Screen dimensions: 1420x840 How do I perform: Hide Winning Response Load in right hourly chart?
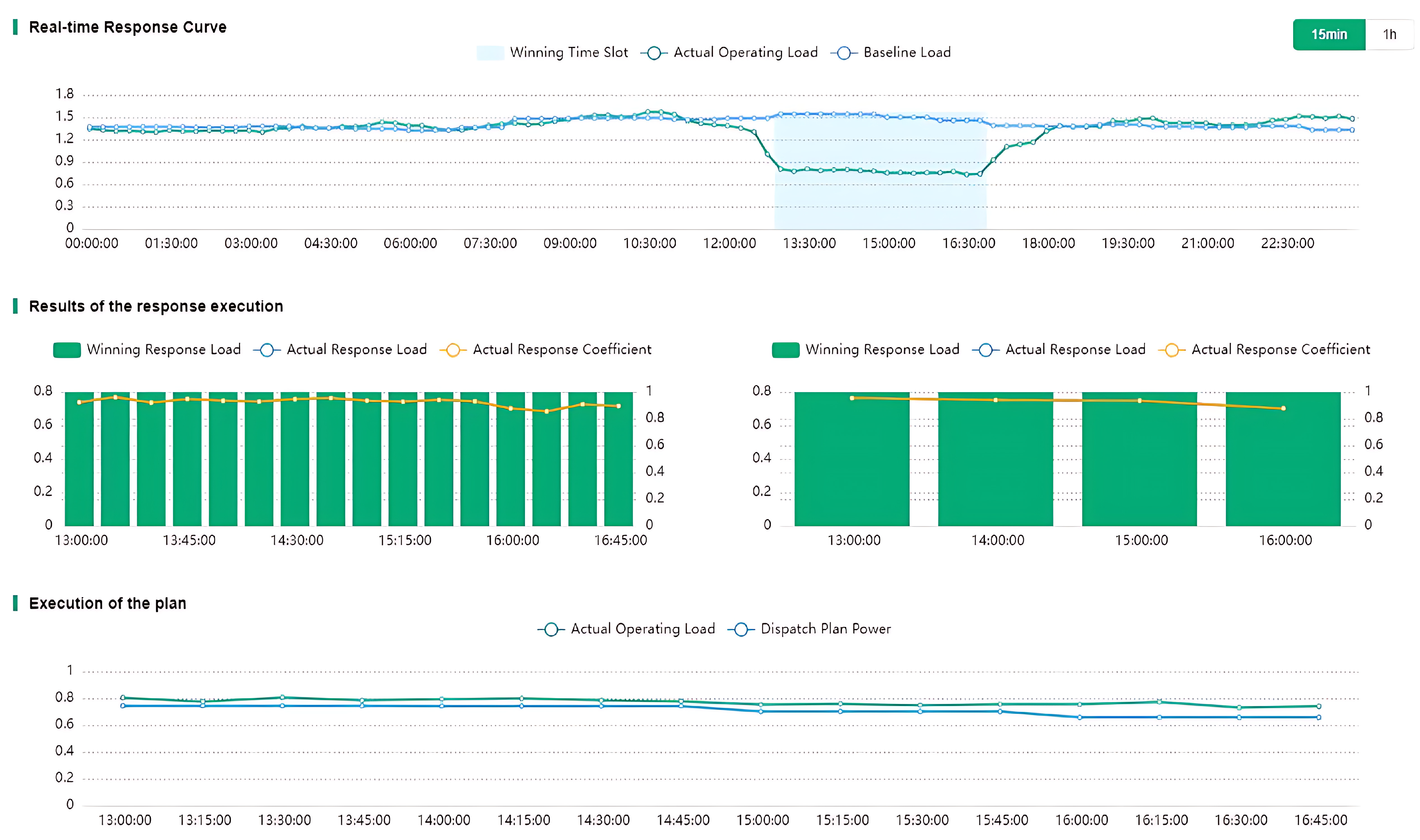785,350
